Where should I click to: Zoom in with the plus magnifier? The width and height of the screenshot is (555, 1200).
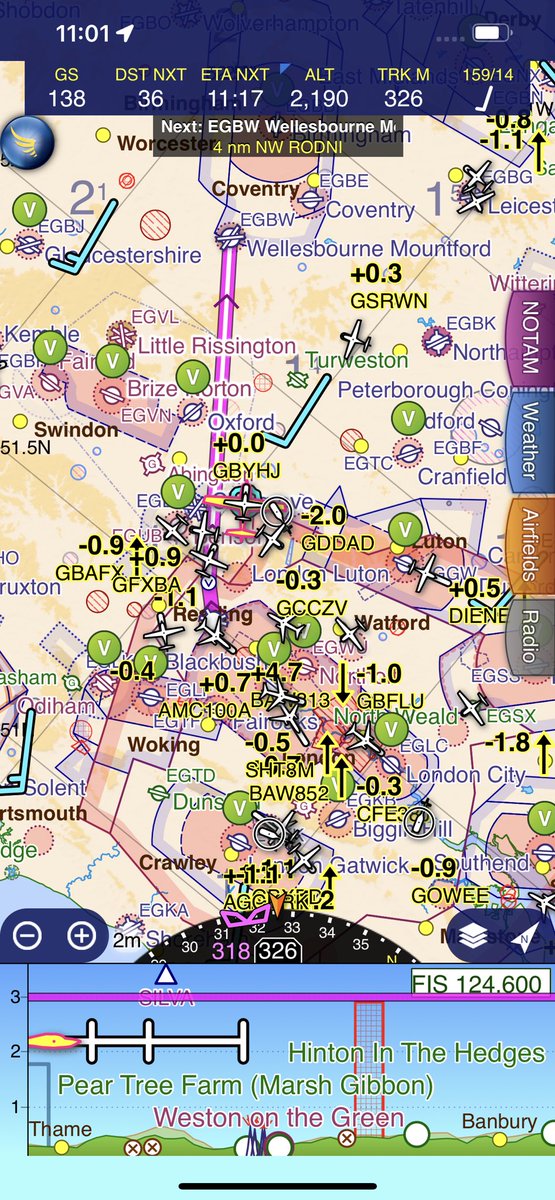tap(81, 936)
